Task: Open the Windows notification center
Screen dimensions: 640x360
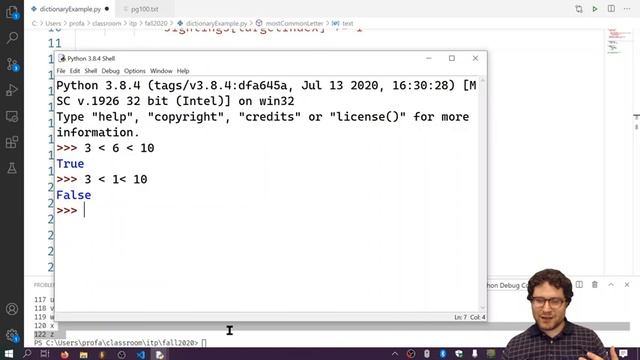Action: [623, 353]
